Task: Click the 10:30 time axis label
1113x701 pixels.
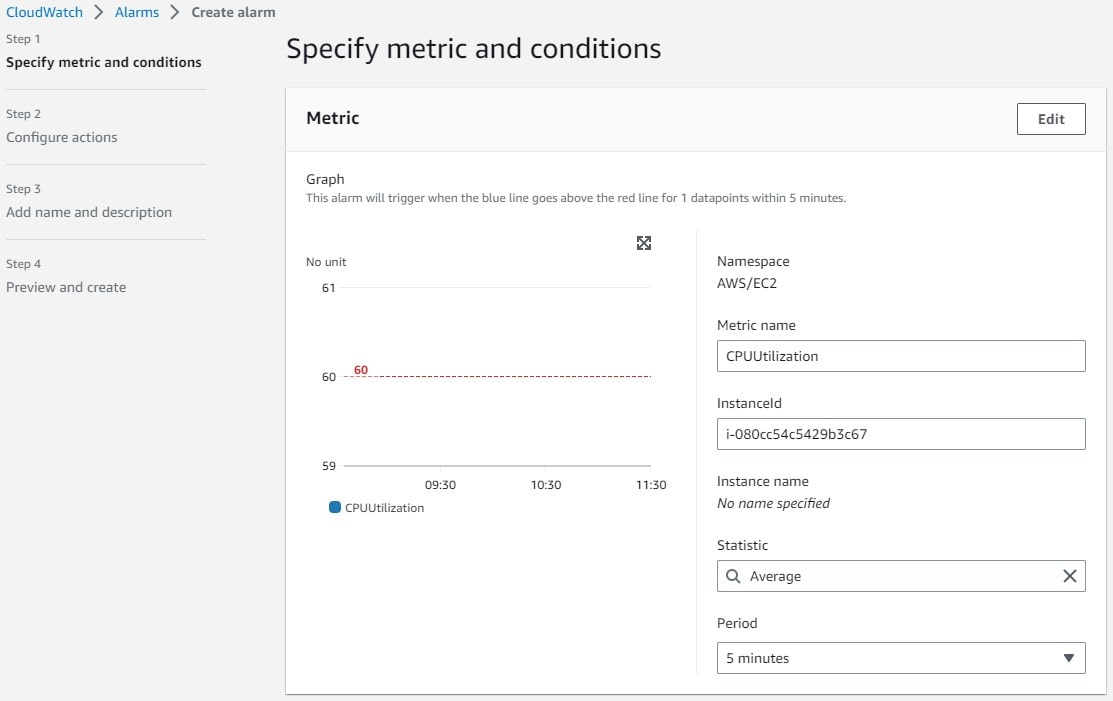Action: (546, 485)
